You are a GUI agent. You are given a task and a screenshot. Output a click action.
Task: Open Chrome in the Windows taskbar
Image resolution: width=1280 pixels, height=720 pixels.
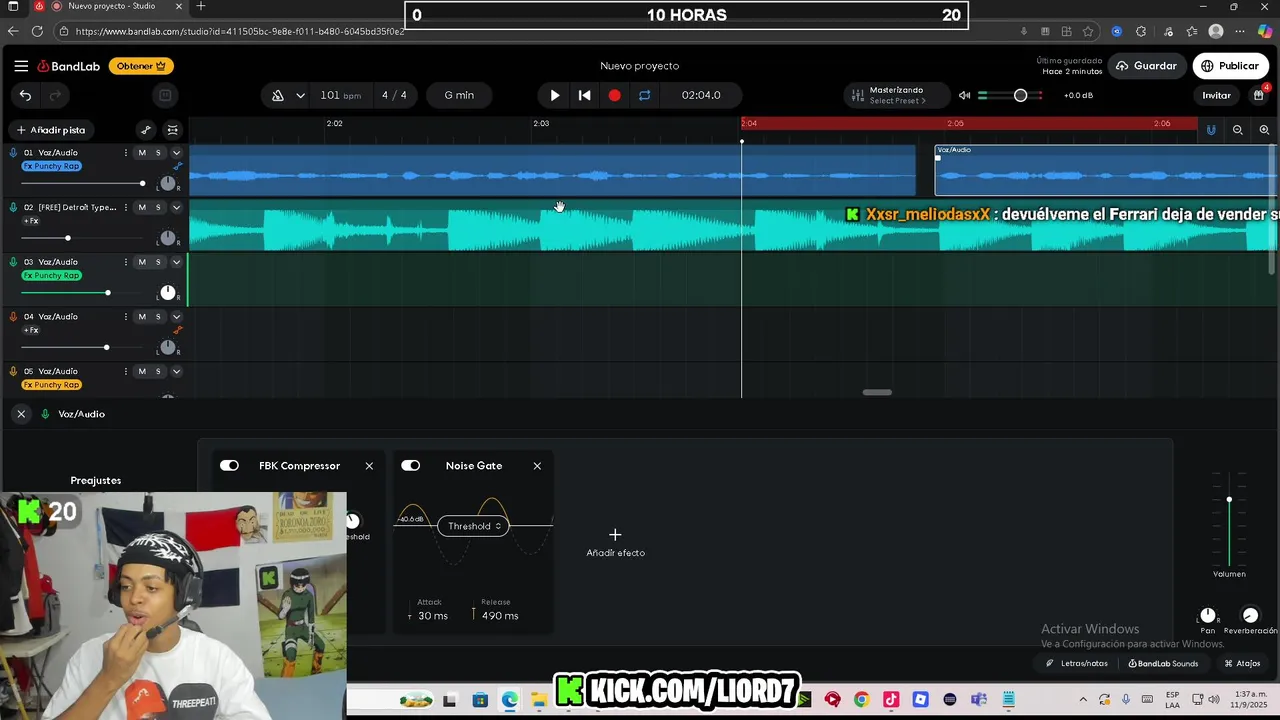pos(861,700)
